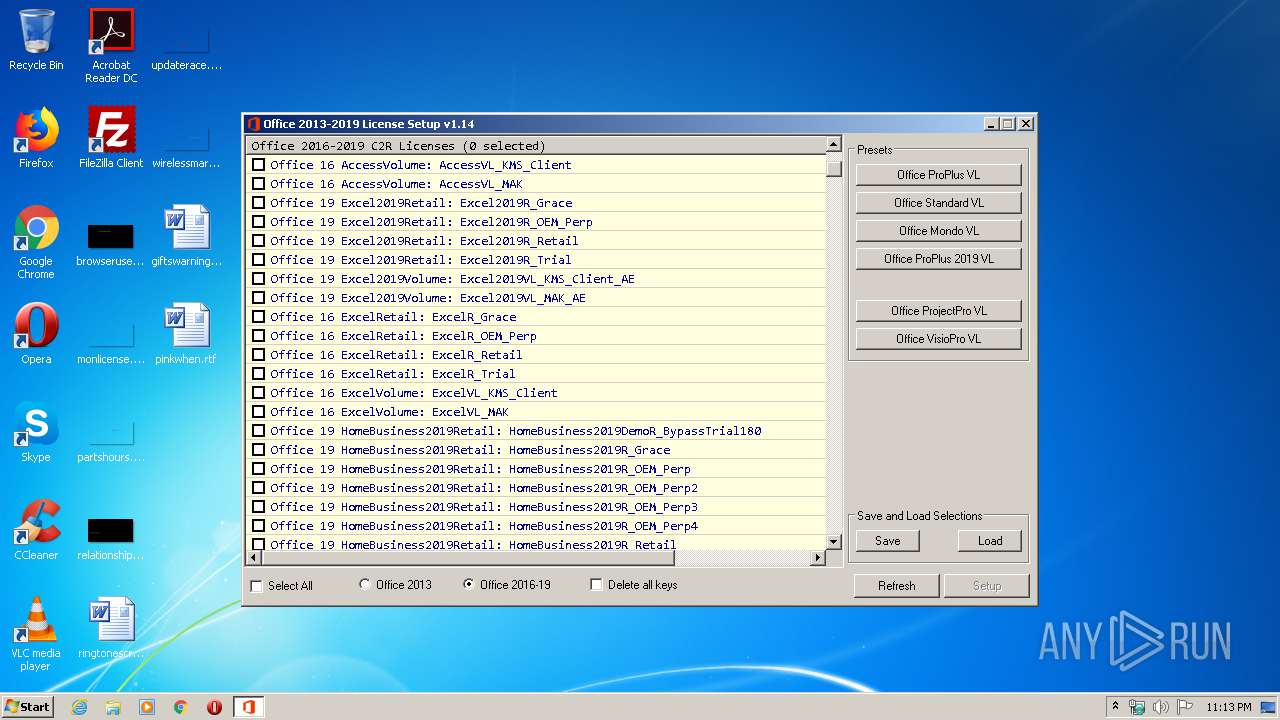The height and width of the screenshot is (720, 1280).
Task: Click the volume tray icon
Action: (1161, 707)
